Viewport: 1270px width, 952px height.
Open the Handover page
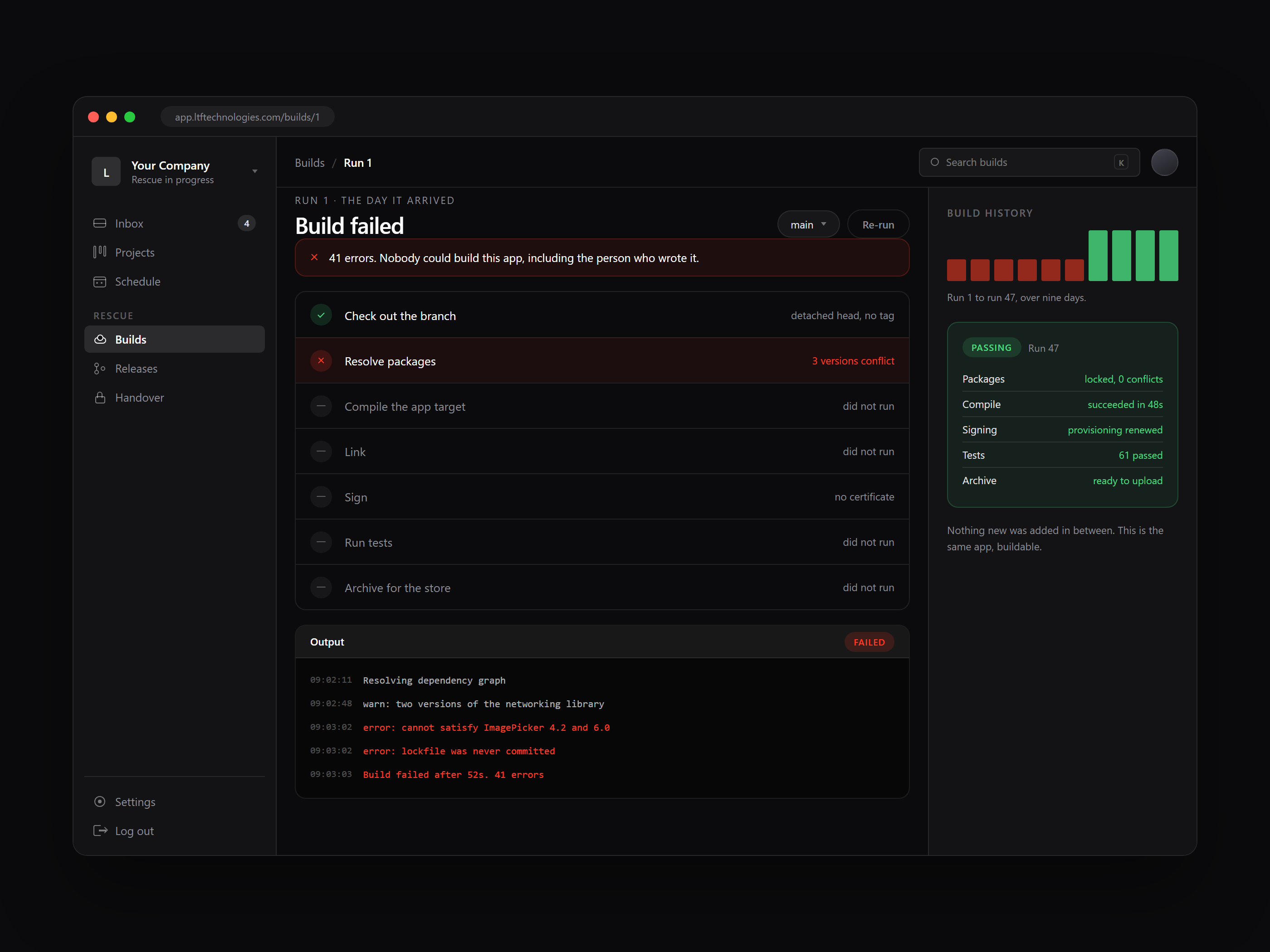pyautogui.click(x=175, y=397)
